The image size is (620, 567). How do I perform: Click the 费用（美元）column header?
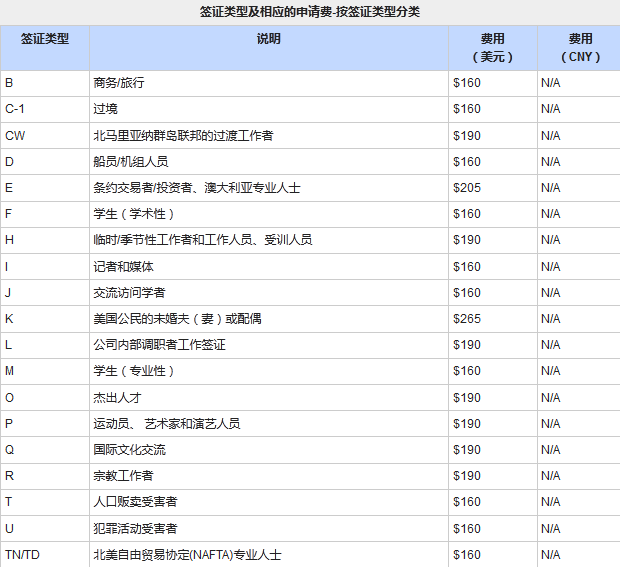492,47
